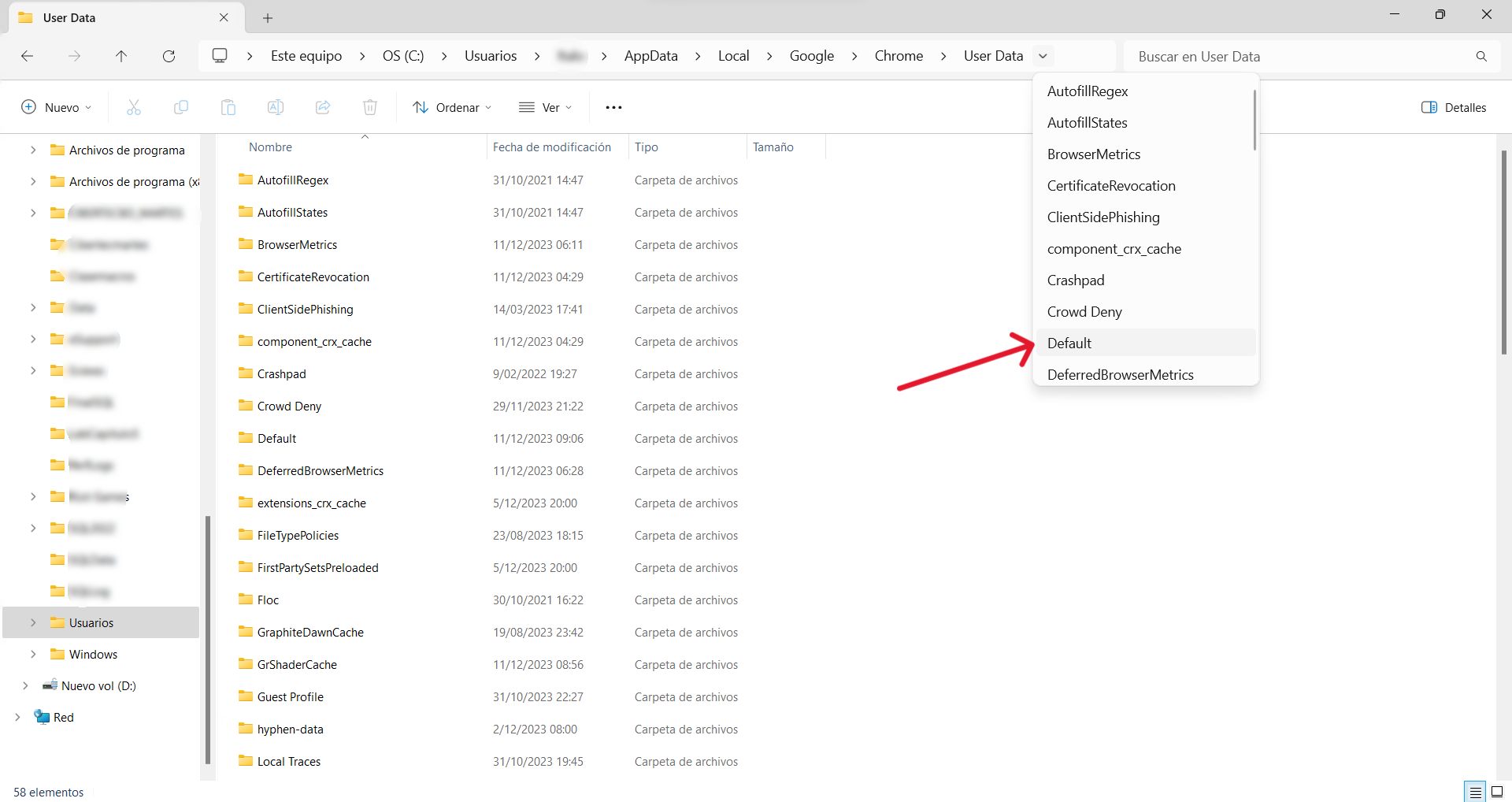
Task: Click the Copy icon in toolbar
Action: (x=181, y=107)
